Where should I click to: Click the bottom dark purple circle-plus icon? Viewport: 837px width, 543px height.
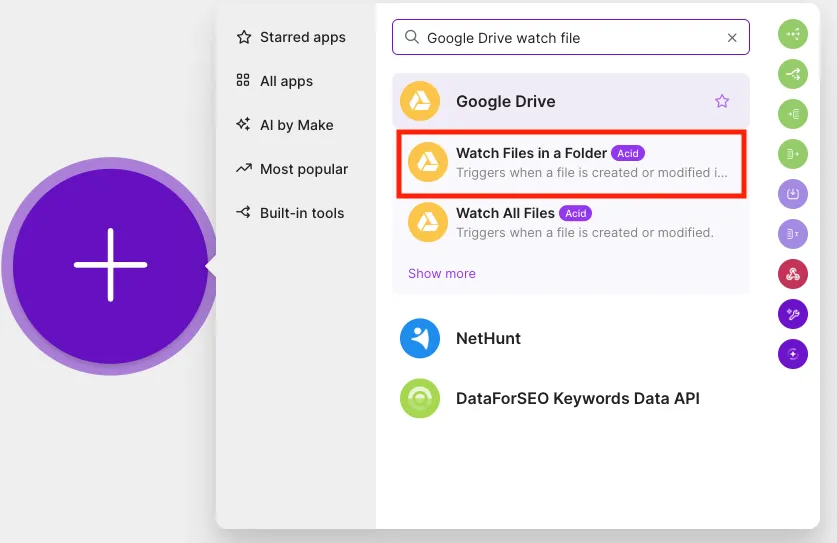(x=793, y=354)
